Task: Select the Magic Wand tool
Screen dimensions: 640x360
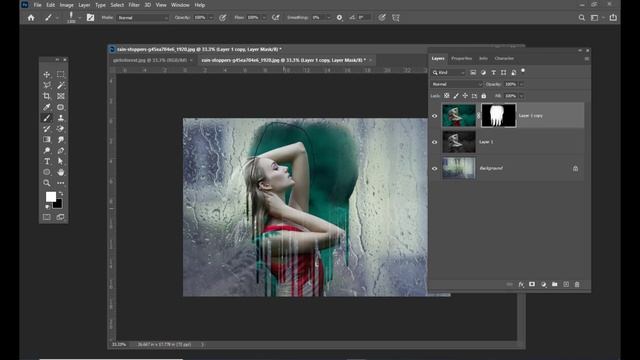Action: (x=60, y=85)
